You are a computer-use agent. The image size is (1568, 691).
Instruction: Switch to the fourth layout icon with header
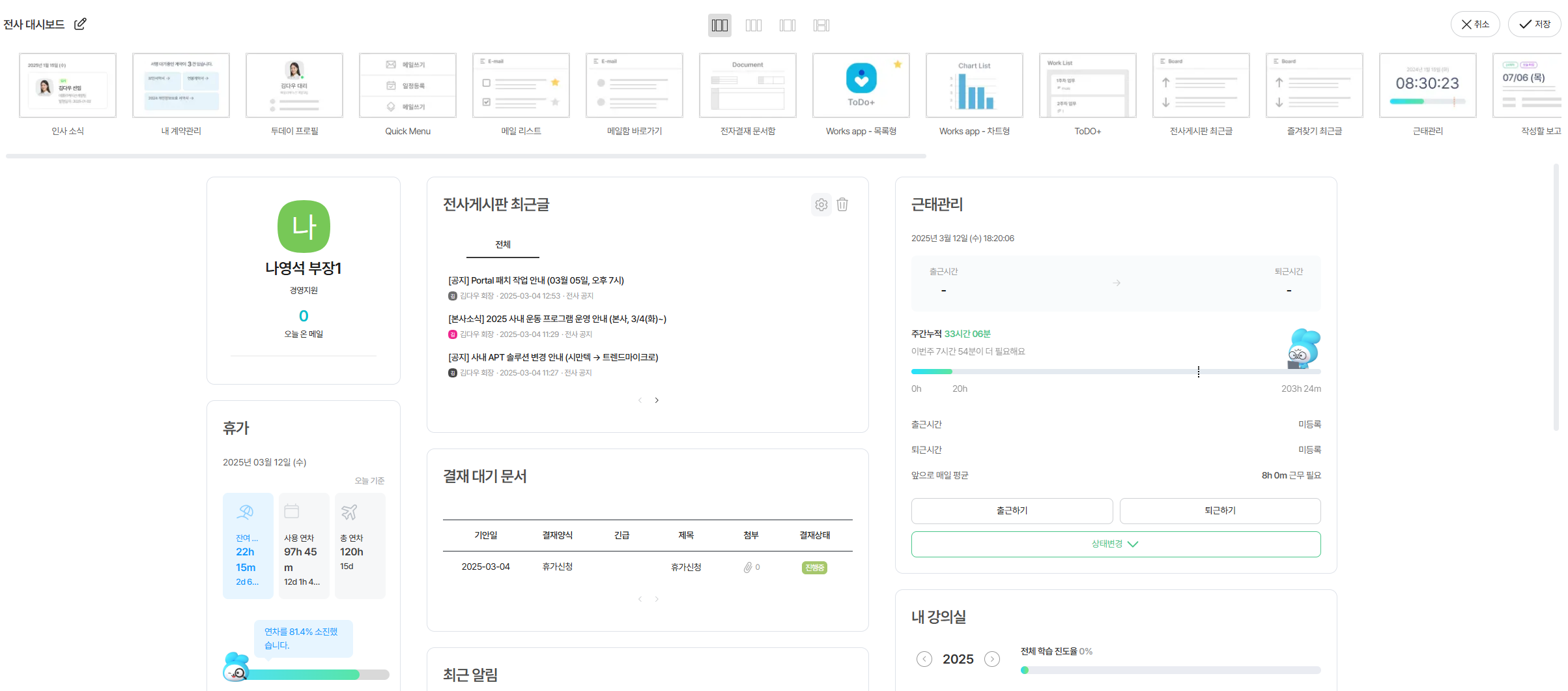[821, 25]
